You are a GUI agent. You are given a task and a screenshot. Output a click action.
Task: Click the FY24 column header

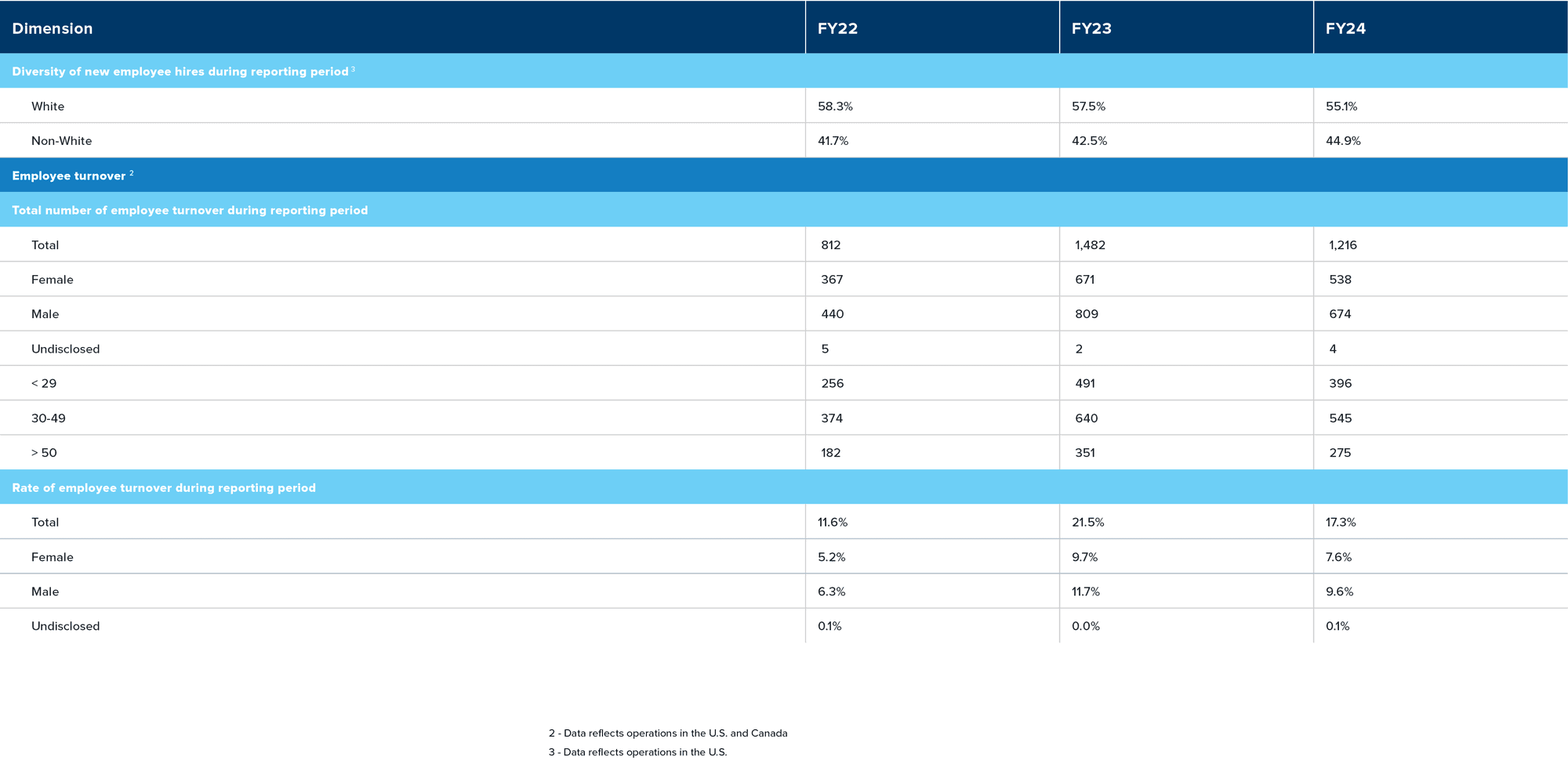1345,28
